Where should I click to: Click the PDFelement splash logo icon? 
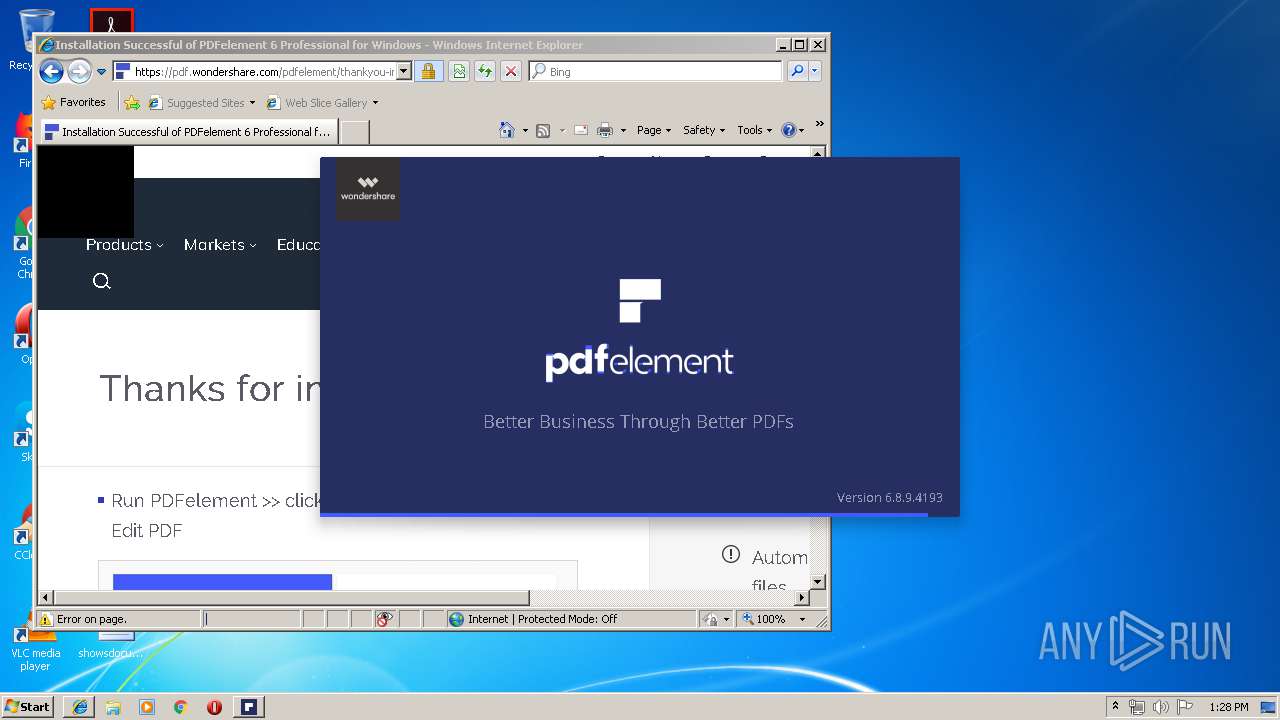click(x=640, y=301)
